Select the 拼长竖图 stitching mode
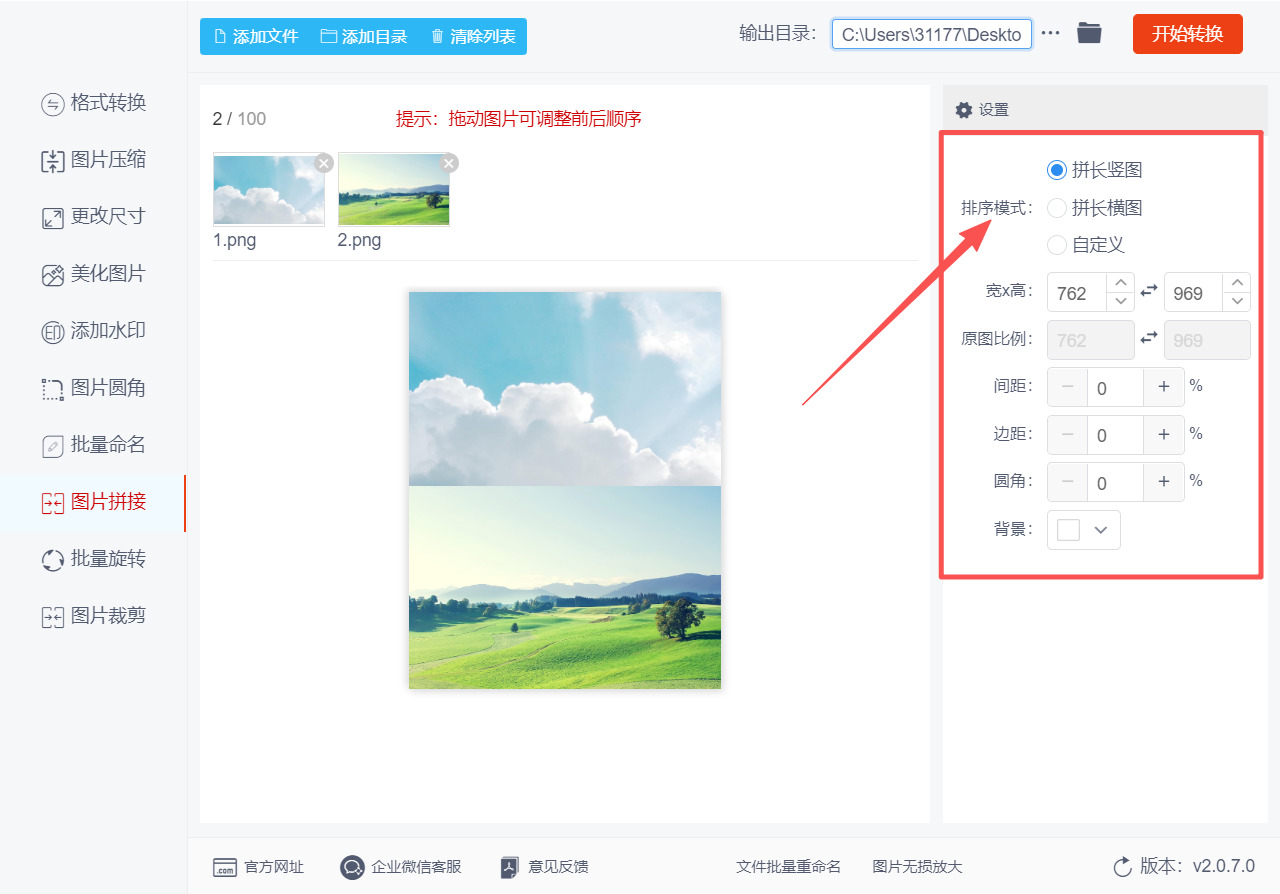This screenshot has width=1280, height=894. click(1057, 170)
